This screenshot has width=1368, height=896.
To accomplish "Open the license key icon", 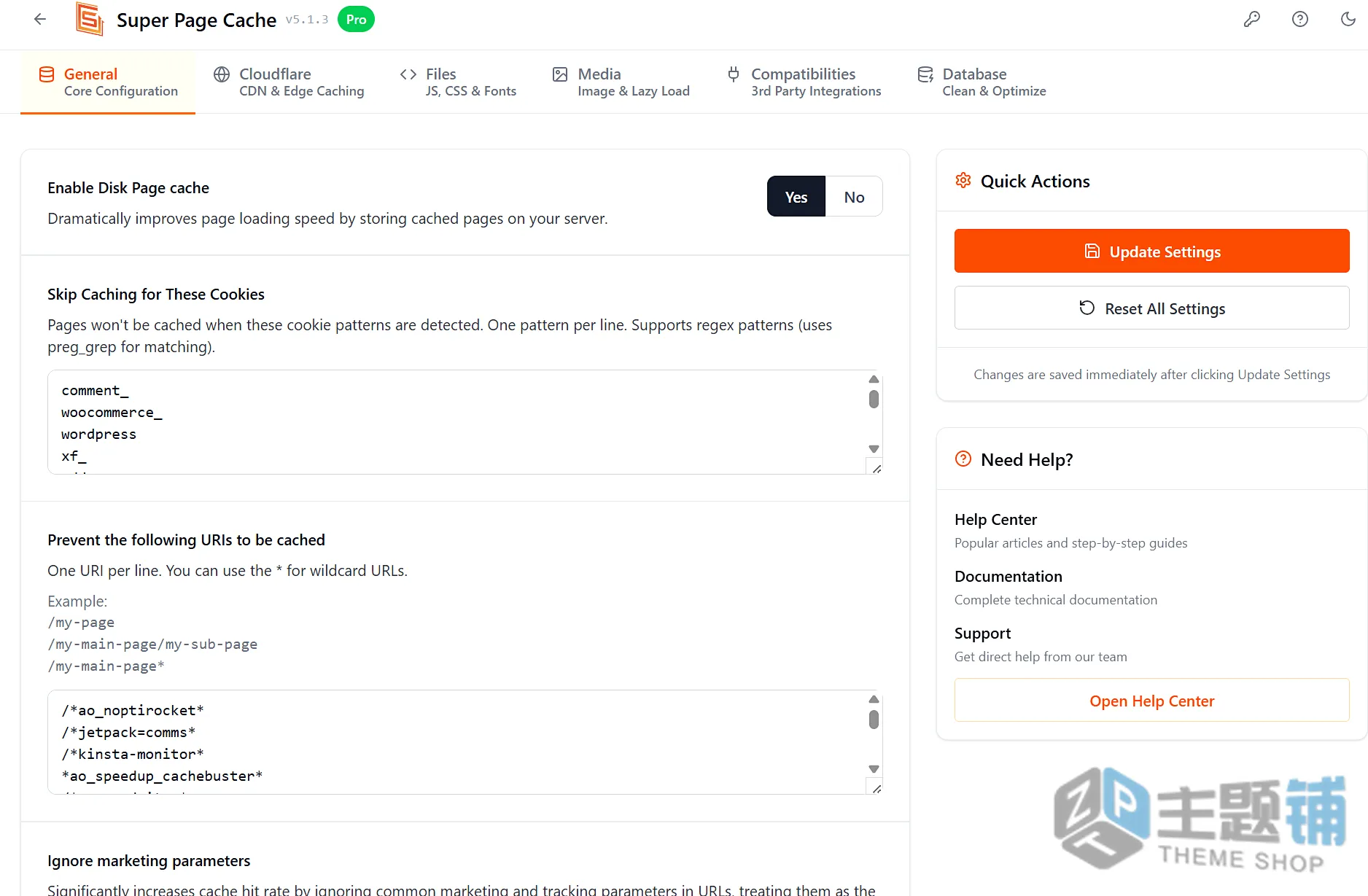I will [1252, 20].
